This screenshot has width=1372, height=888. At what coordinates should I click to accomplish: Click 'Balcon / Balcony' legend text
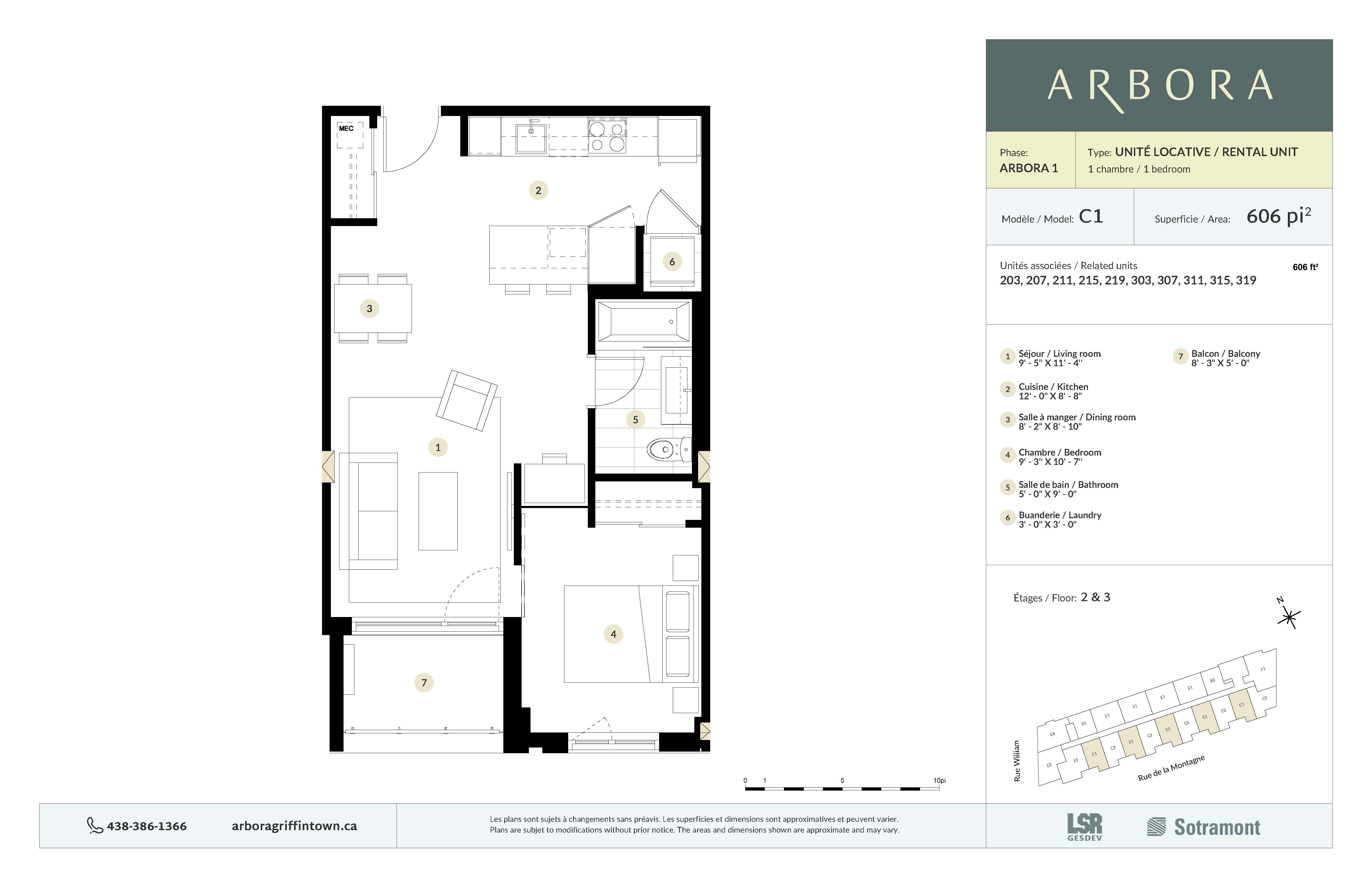pyautogui.click(x=1226, y=354)
